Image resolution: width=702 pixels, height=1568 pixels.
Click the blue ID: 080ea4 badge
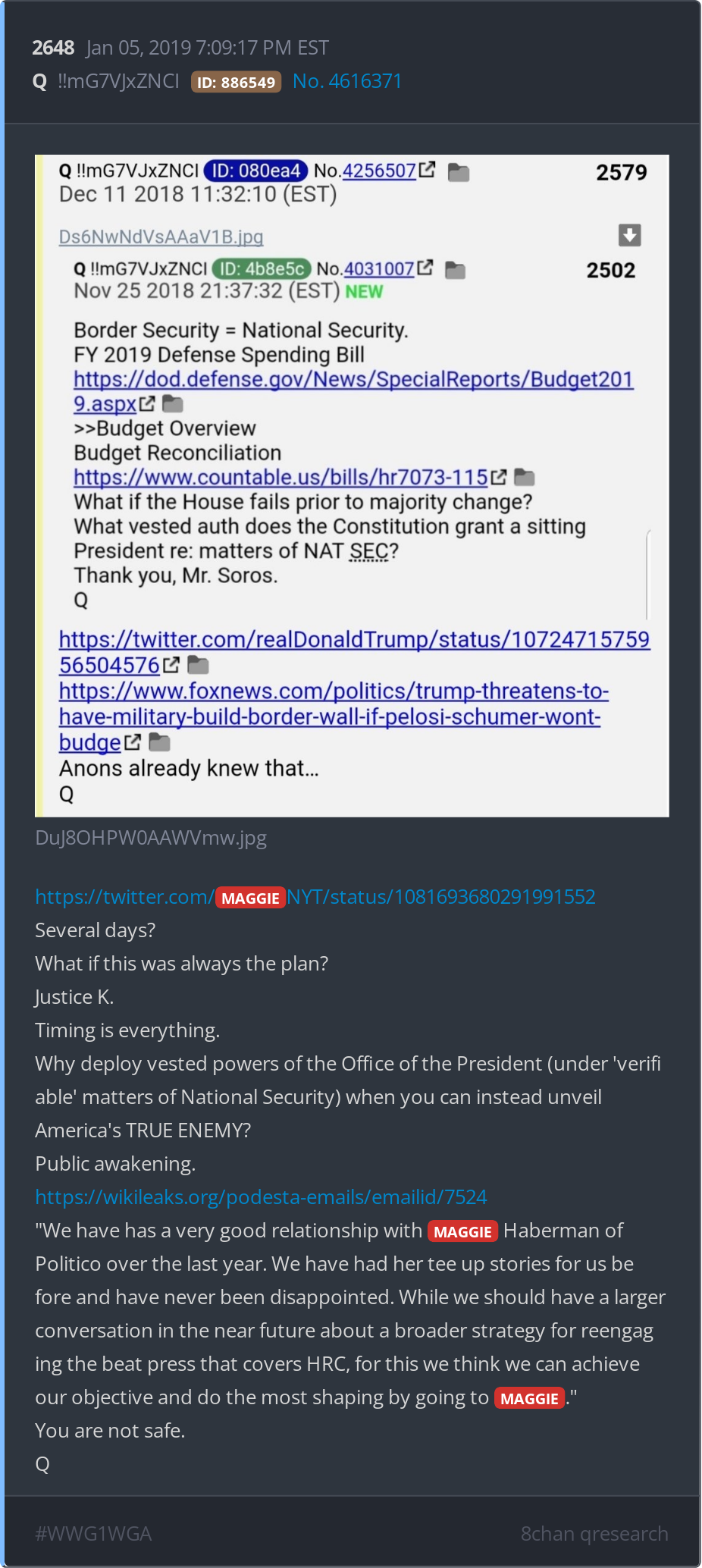[255, 171]
